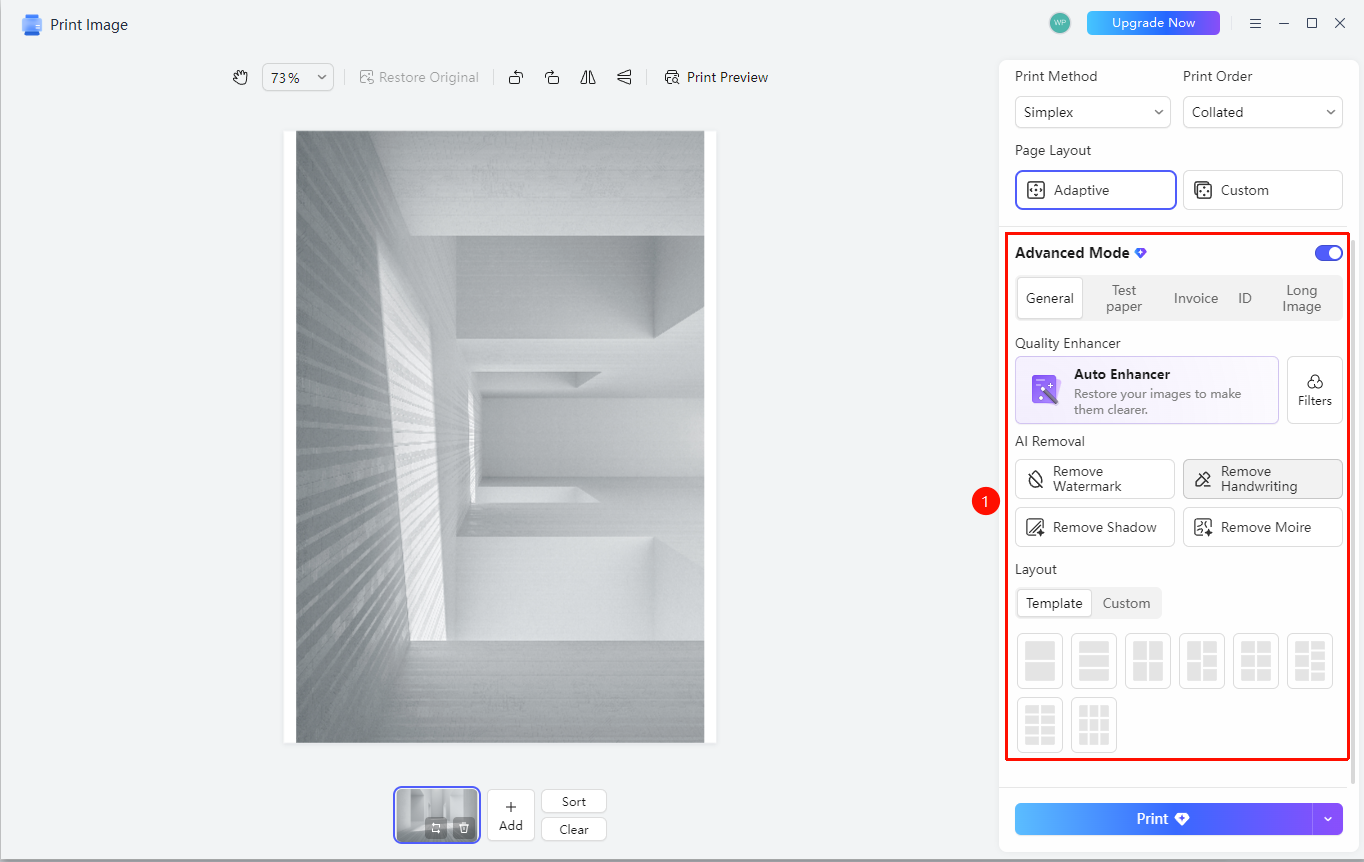
Task: Rotate image right (clockwise icon)
Action: point(552,77)
